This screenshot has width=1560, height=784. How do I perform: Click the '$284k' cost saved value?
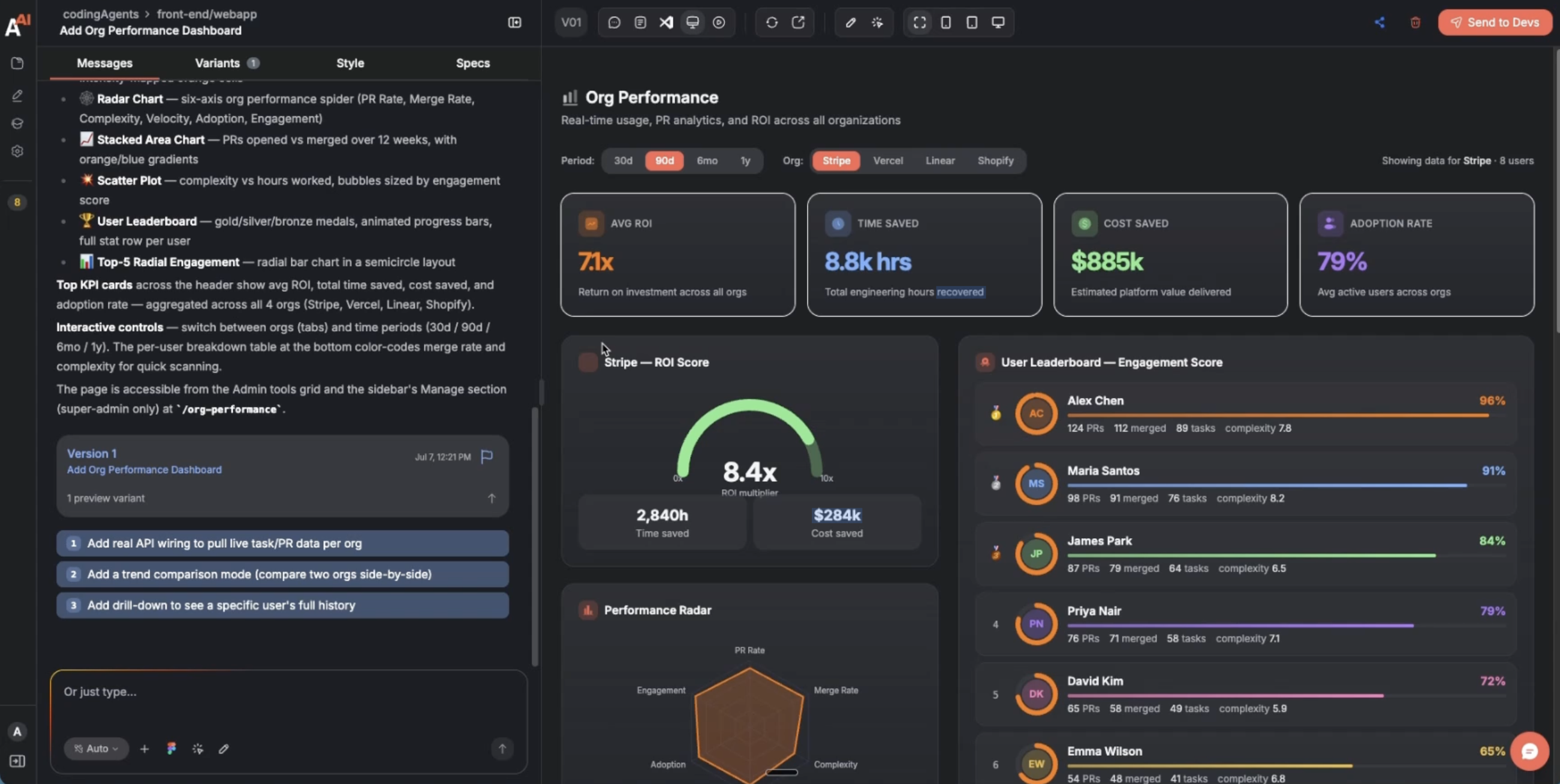pos(837,515)
